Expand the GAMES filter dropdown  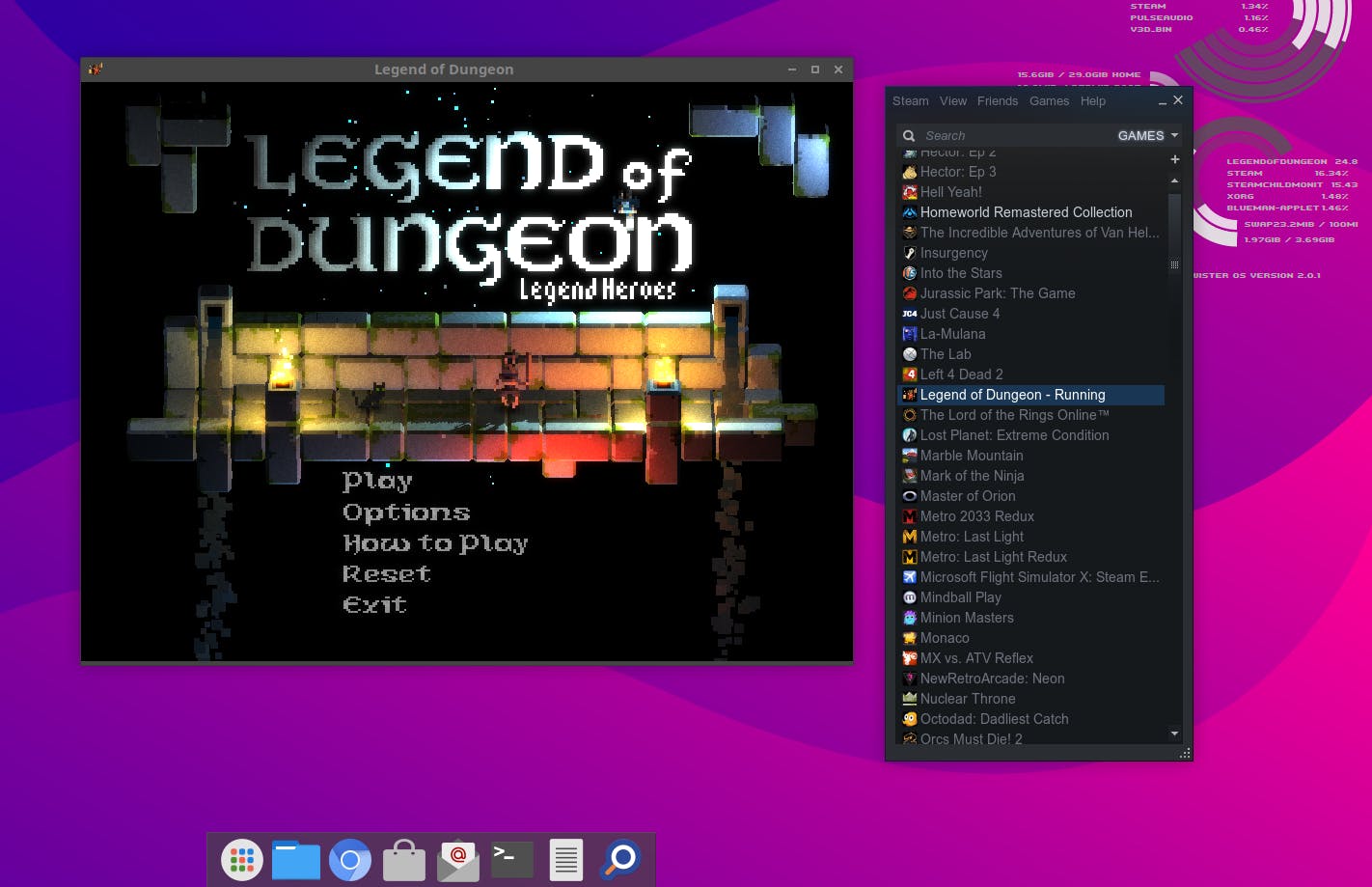(1147, 136)
